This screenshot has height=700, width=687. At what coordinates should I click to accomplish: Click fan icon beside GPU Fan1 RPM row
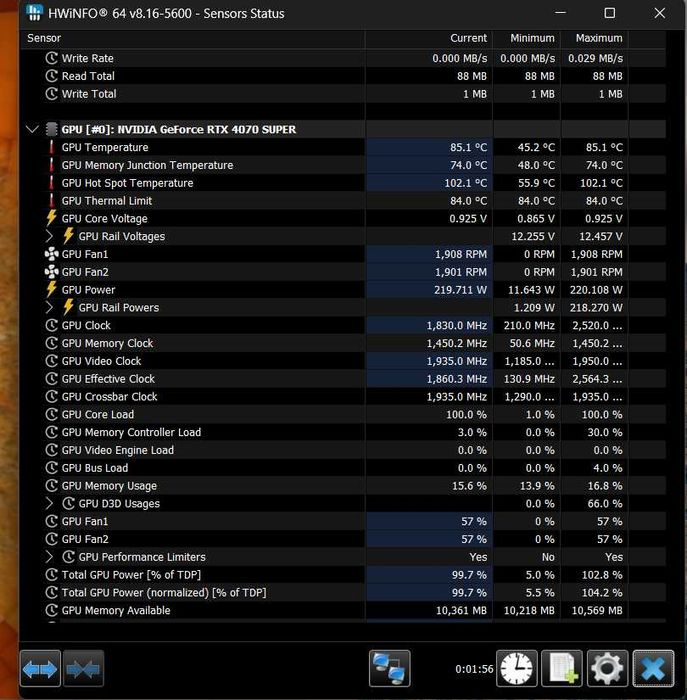pyautogui.click(x=51, y=254)
